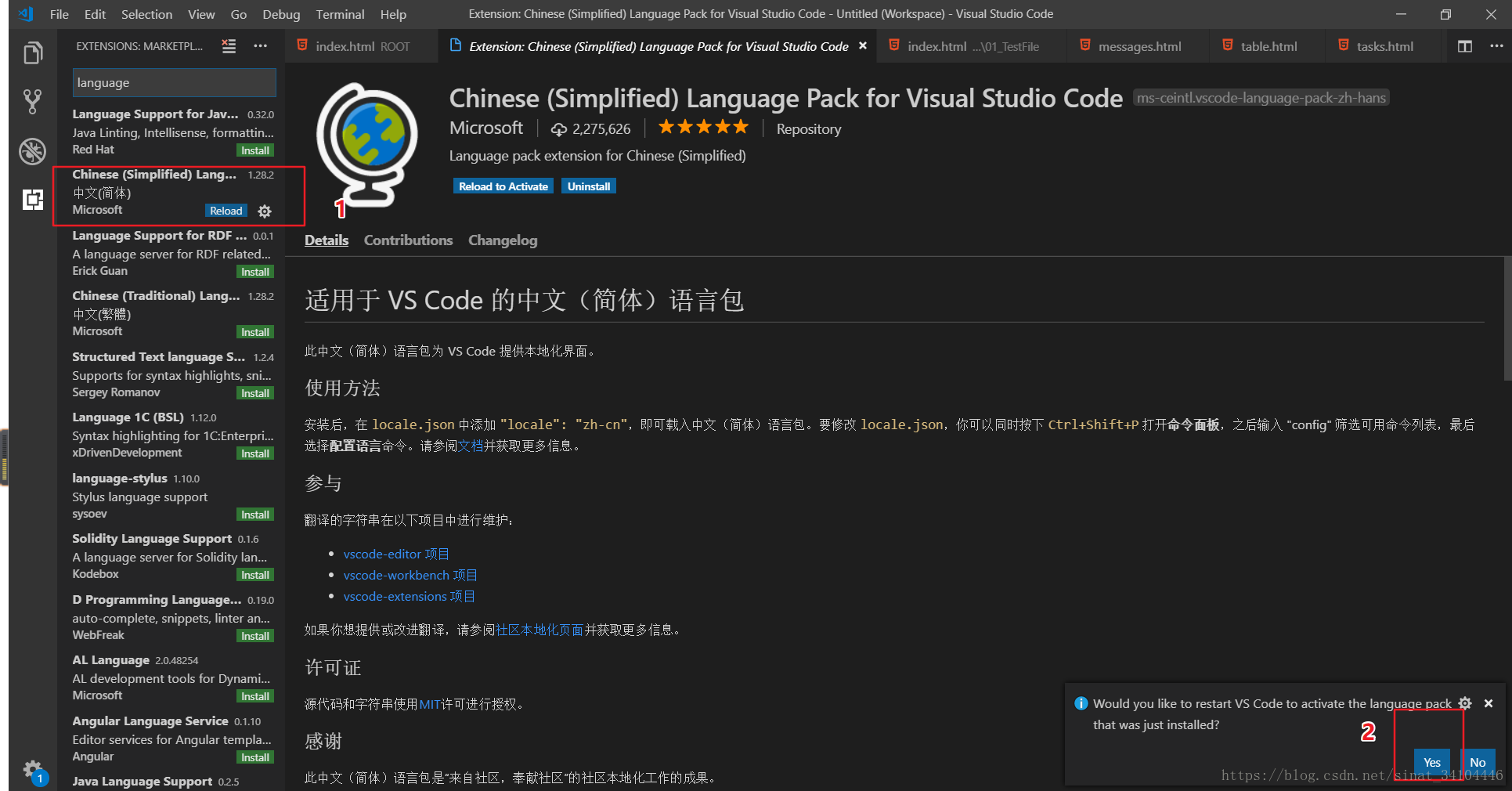Open the Repository link
Image resolution: width=1512 pixels, height=791 pixels.
coord(809,129)
